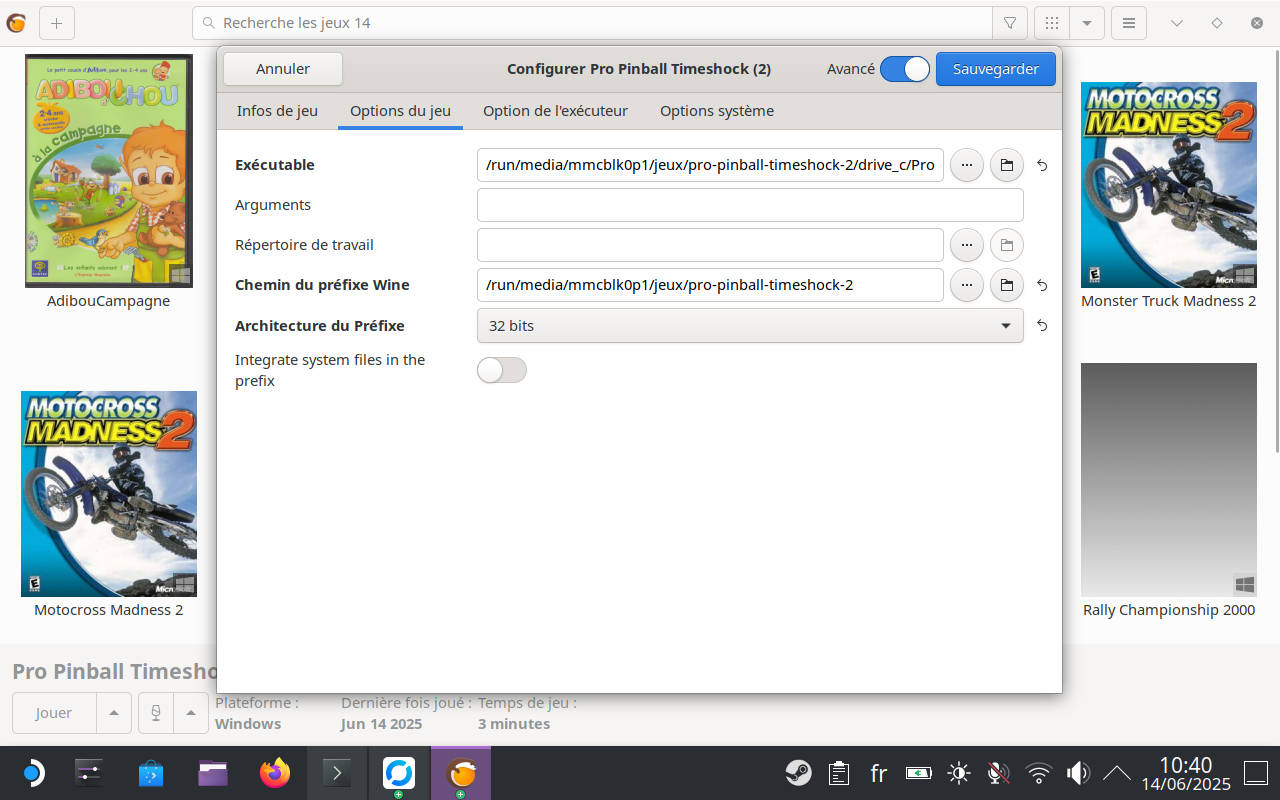The height and width of the screenshot is (800, 1280).
Task: Open the file manager in the taskbar
Action: coord(212,773)
